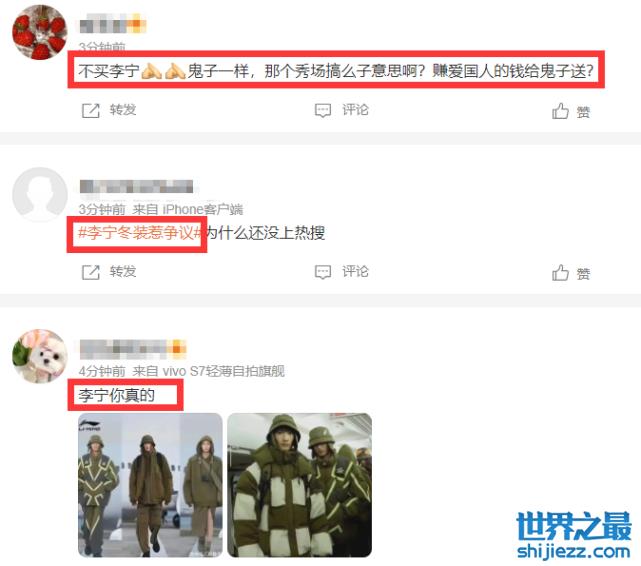Click 评论 text on second post
Image resolution: width=641 pixels, height=566 pixels.
(x=355, y=272)
